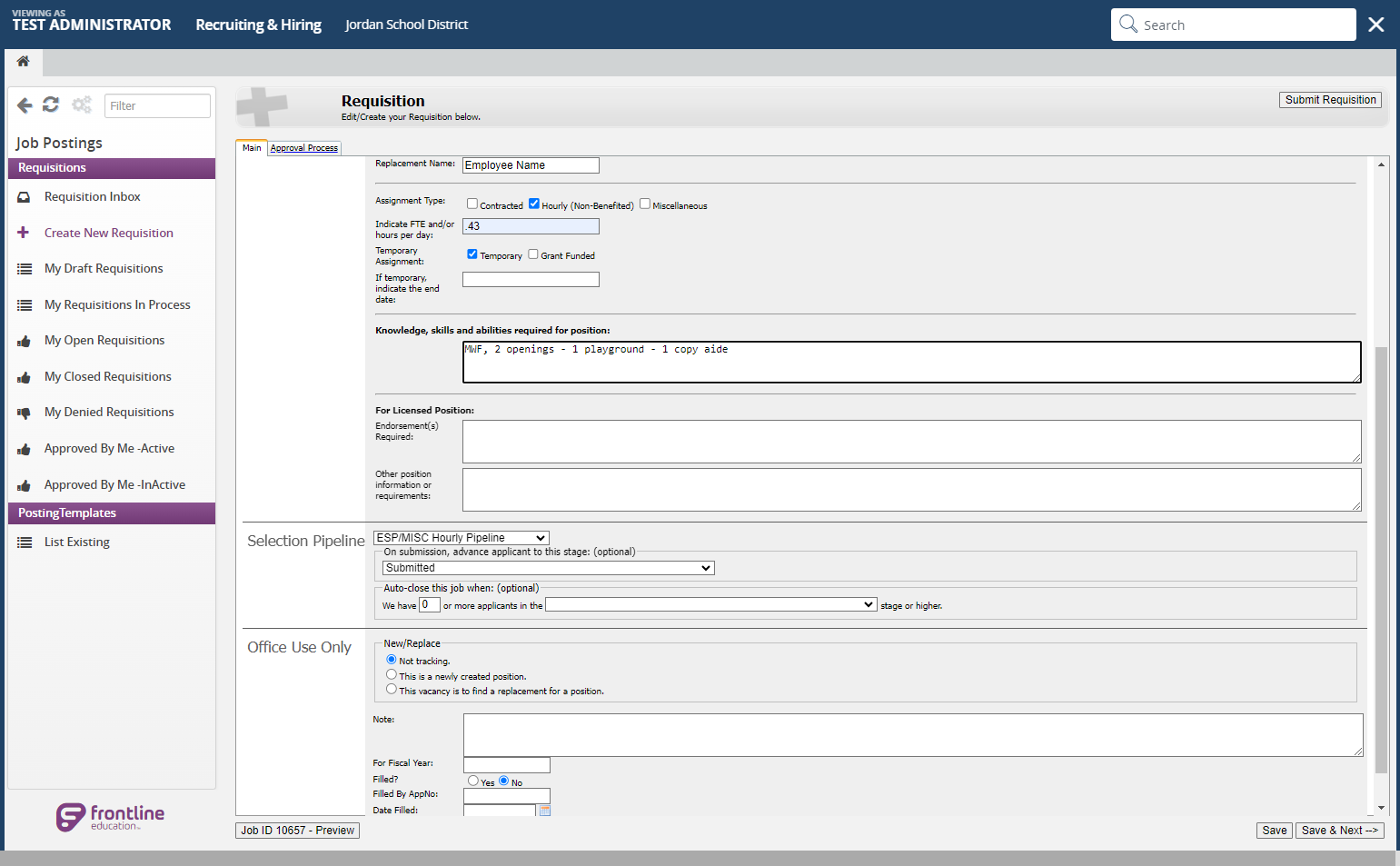
Task: Open the auto-close applicant stage dropdown
Action: (711, 604)
